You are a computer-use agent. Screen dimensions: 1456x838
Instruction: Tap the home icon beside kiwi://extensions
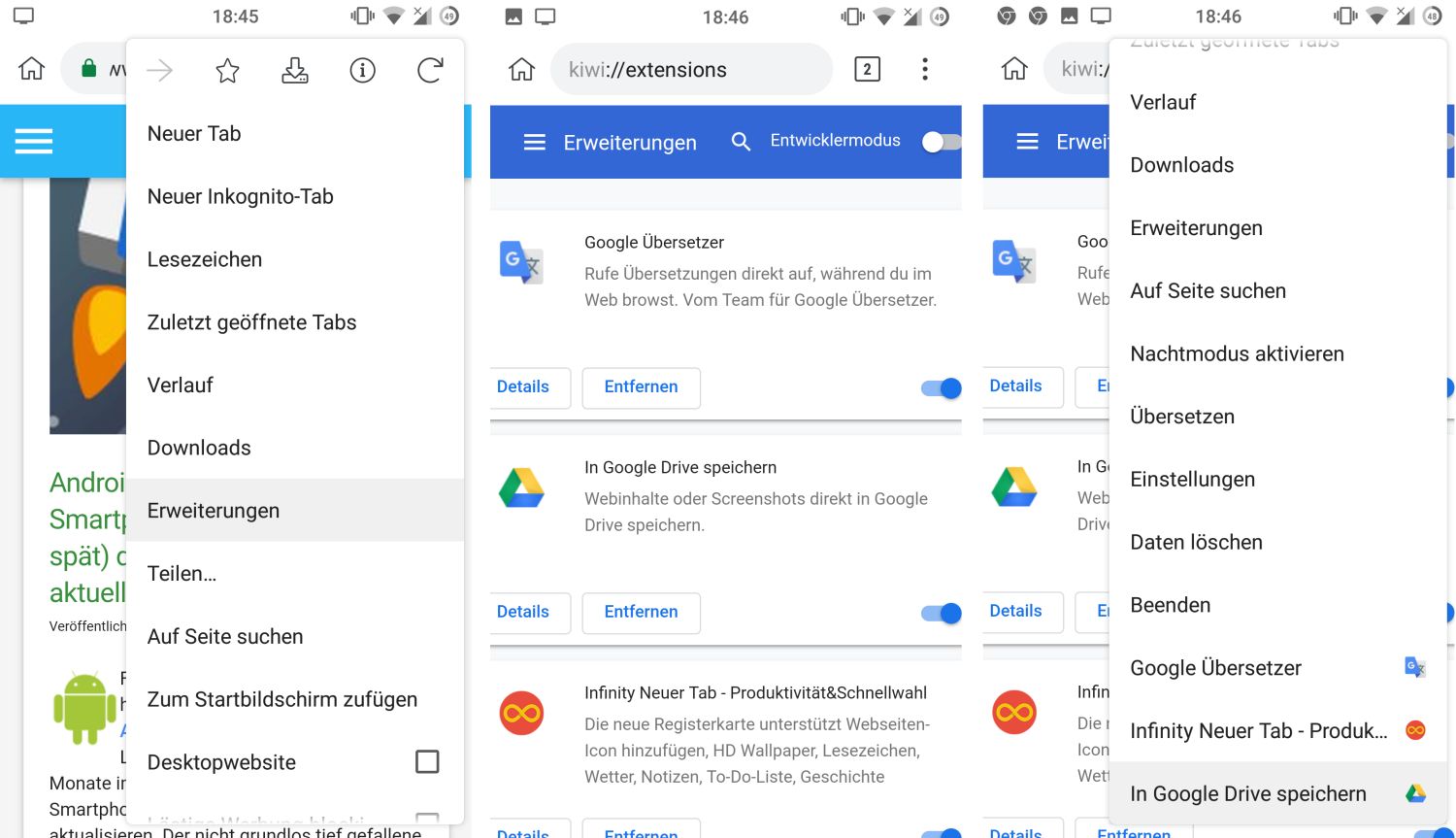tap(521, 70)
